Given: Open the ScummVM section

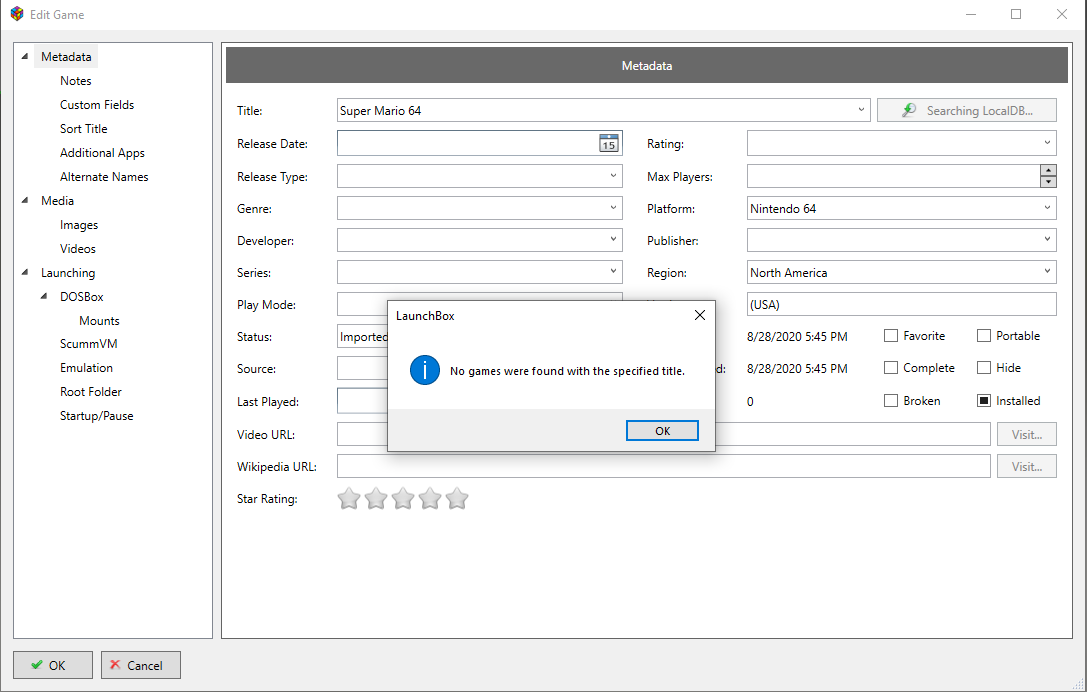Looking at the screenshot, I should [89, 343].
